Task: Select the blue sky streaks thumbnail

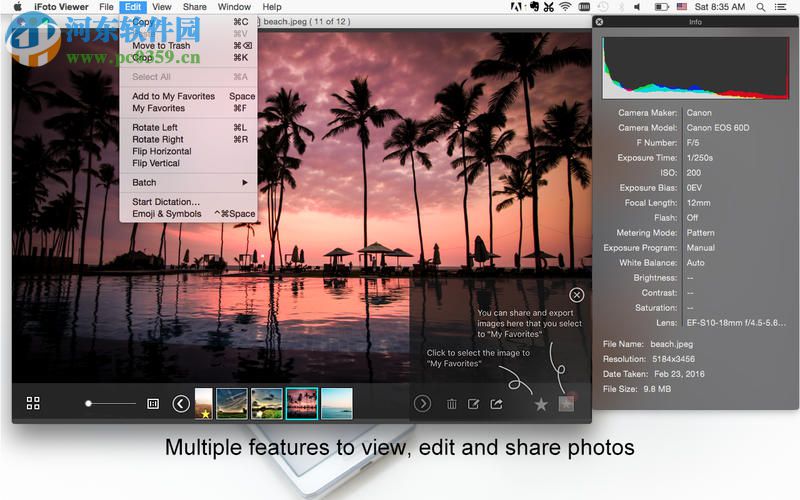Action: click(232, 404)
